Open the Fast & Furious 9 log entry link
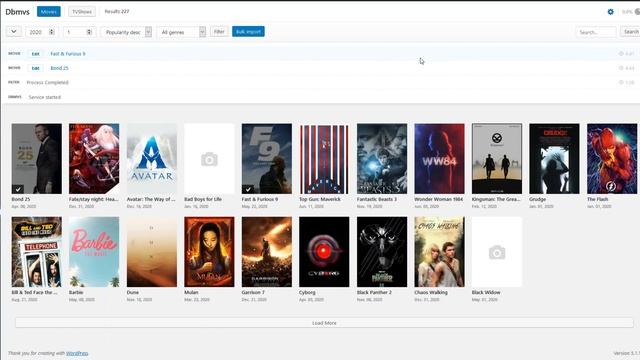This screenshot has width=640, height=360. (x=68, y=54)
